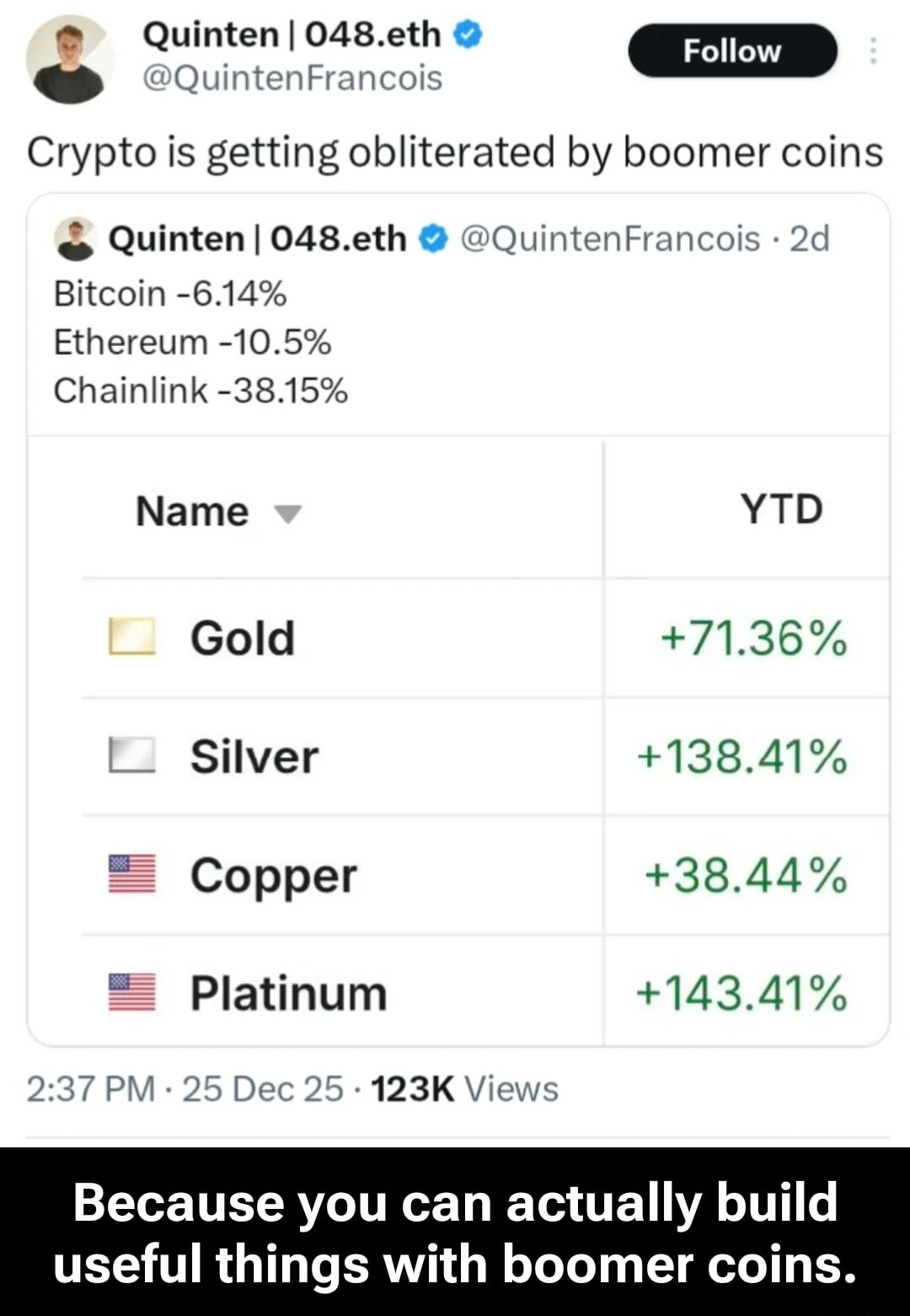Image resolution: width=910 pixels, height=1316 pixels.
Task: Click the small avatar in quoted tweet
Action: coord(76,239)
